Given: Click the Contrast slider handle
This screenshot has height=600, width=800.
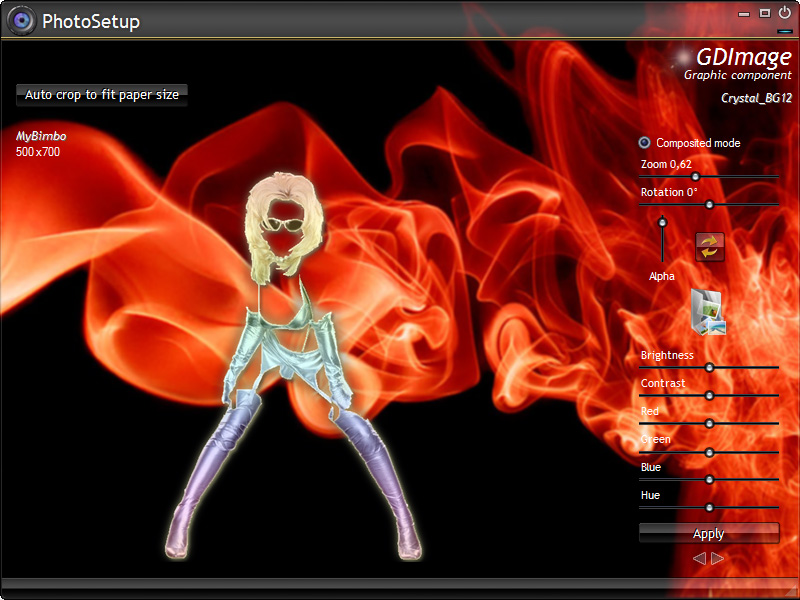Looking at the screenshot, I should (709, 396).
